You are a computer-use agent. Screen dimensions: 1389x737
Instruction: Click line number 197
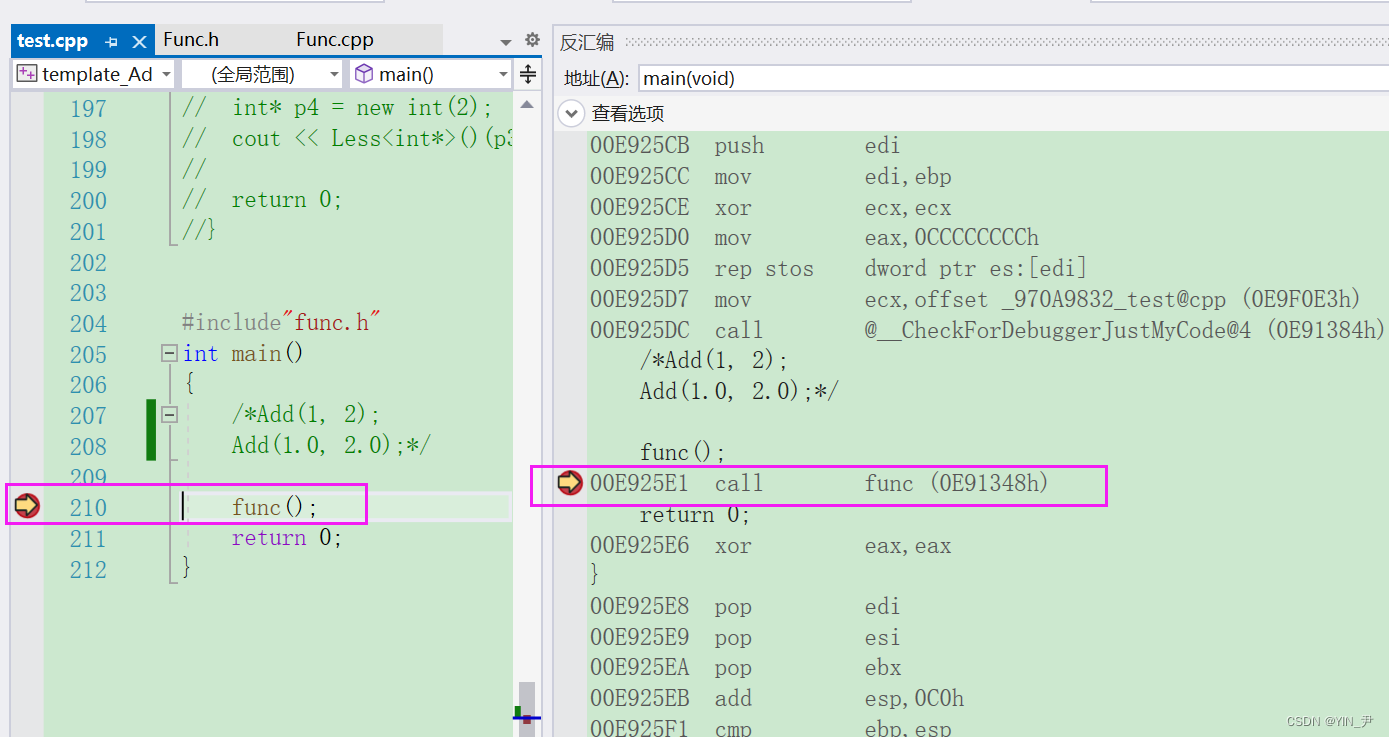click(x=88, y=108)
